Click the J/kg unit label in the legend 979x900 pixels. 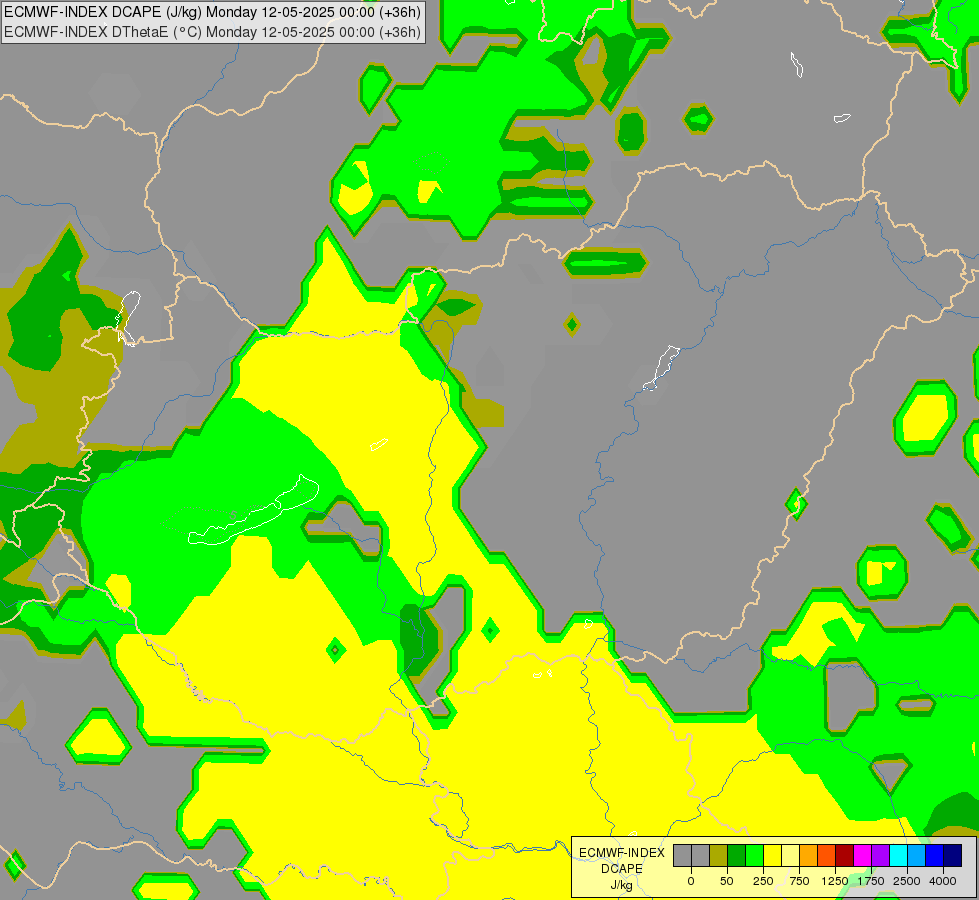point(622,885)
